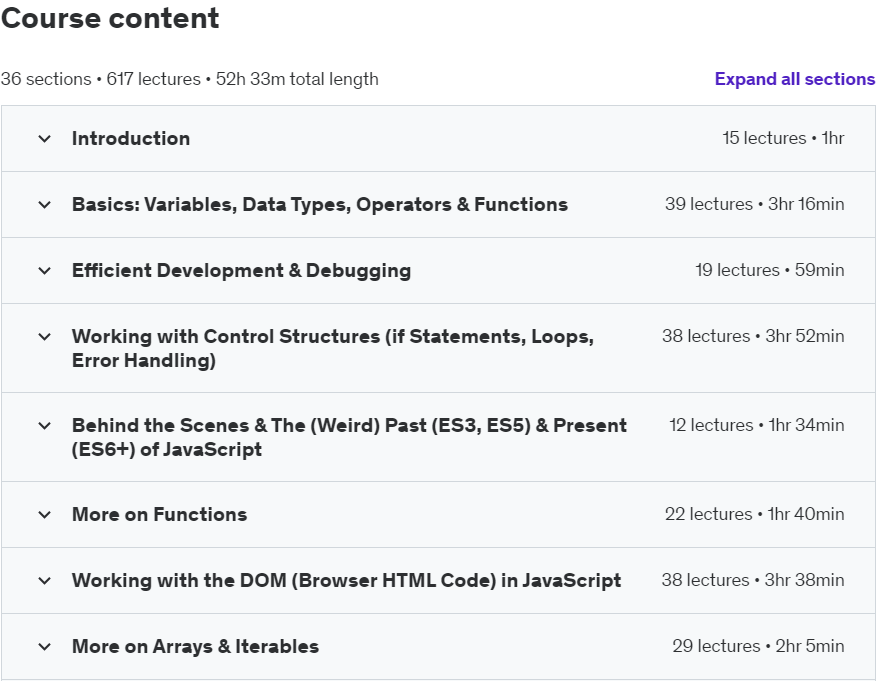The width and height of the screenshot is (876, 681).
Task: Open the Basics: Variables, Data Types section title
Action: [x=319, y=205]
